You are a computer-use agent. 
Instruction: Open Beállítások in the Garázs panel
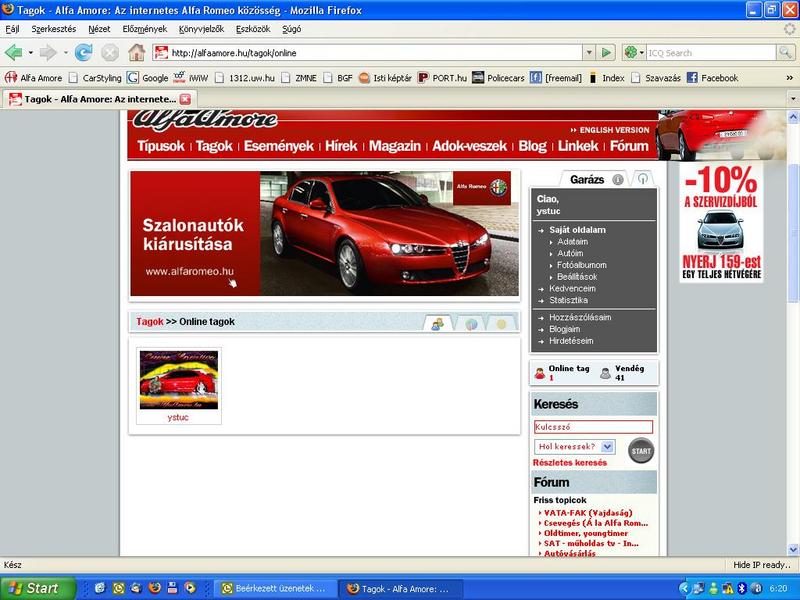tap(577, 277)
